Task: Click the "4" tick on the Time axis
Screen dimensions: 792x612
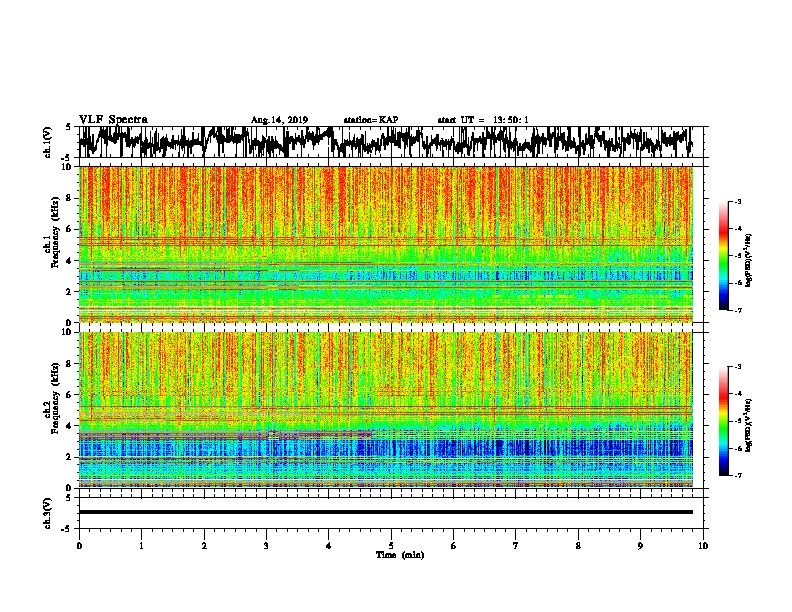Action: pyautogui.click(x=329, y=546)
